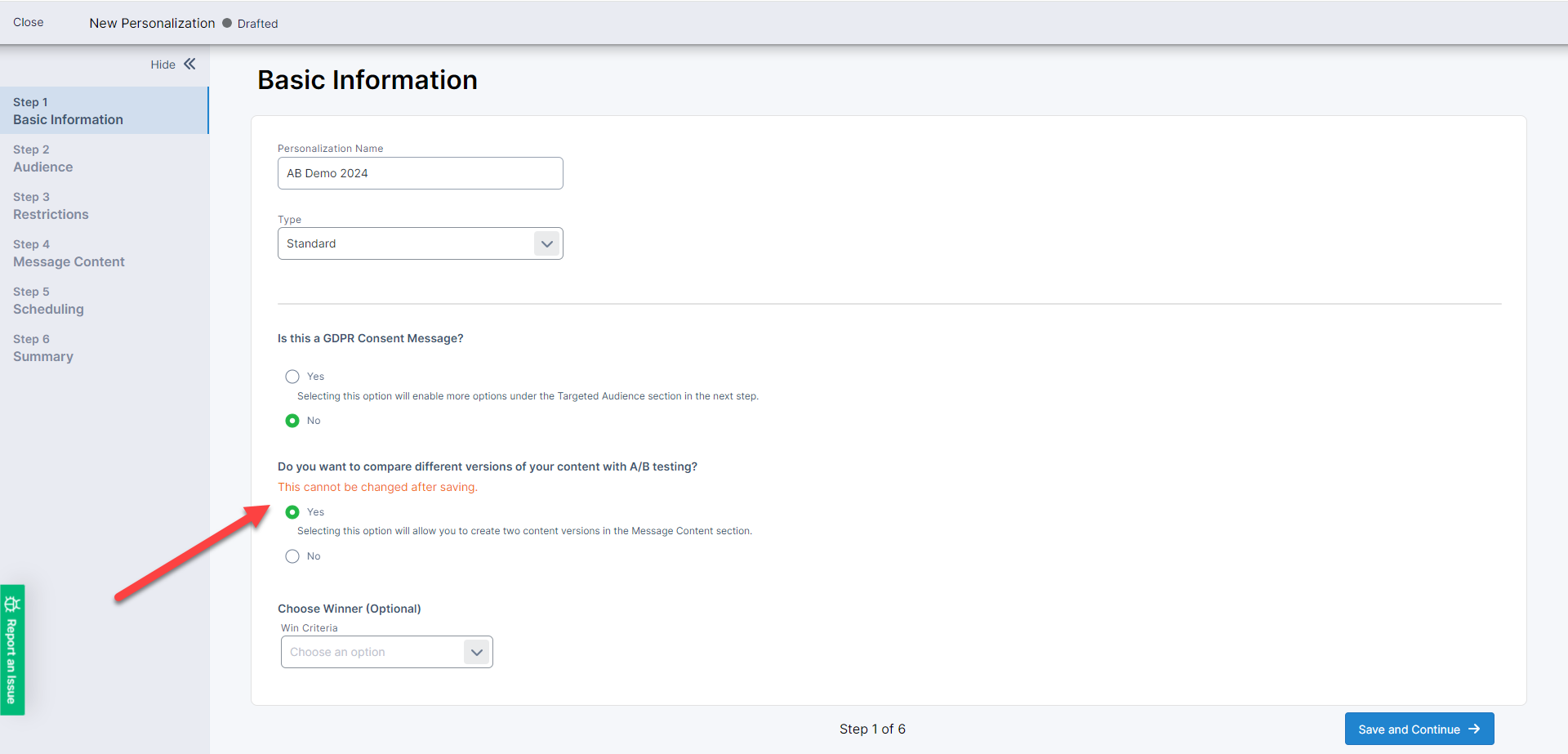Select Step 6 Summary in sidebar
Viewport: 1568px width, 754px height.
click(x=42, y=348)
